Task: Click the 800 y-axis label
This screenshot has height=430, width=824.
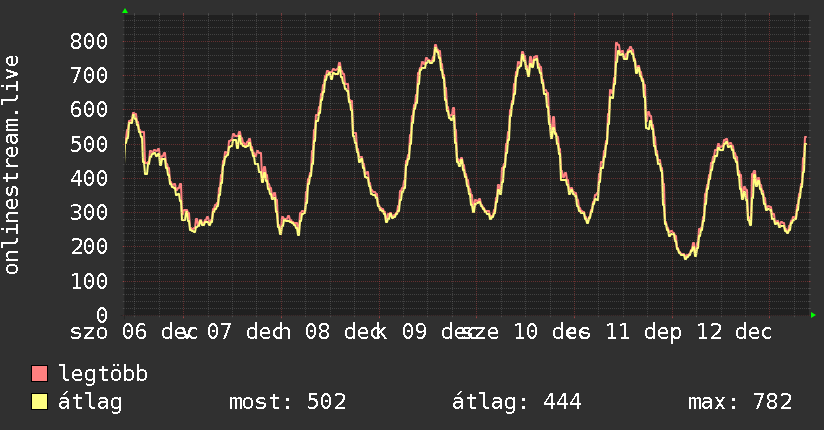Action: point(89,41)
